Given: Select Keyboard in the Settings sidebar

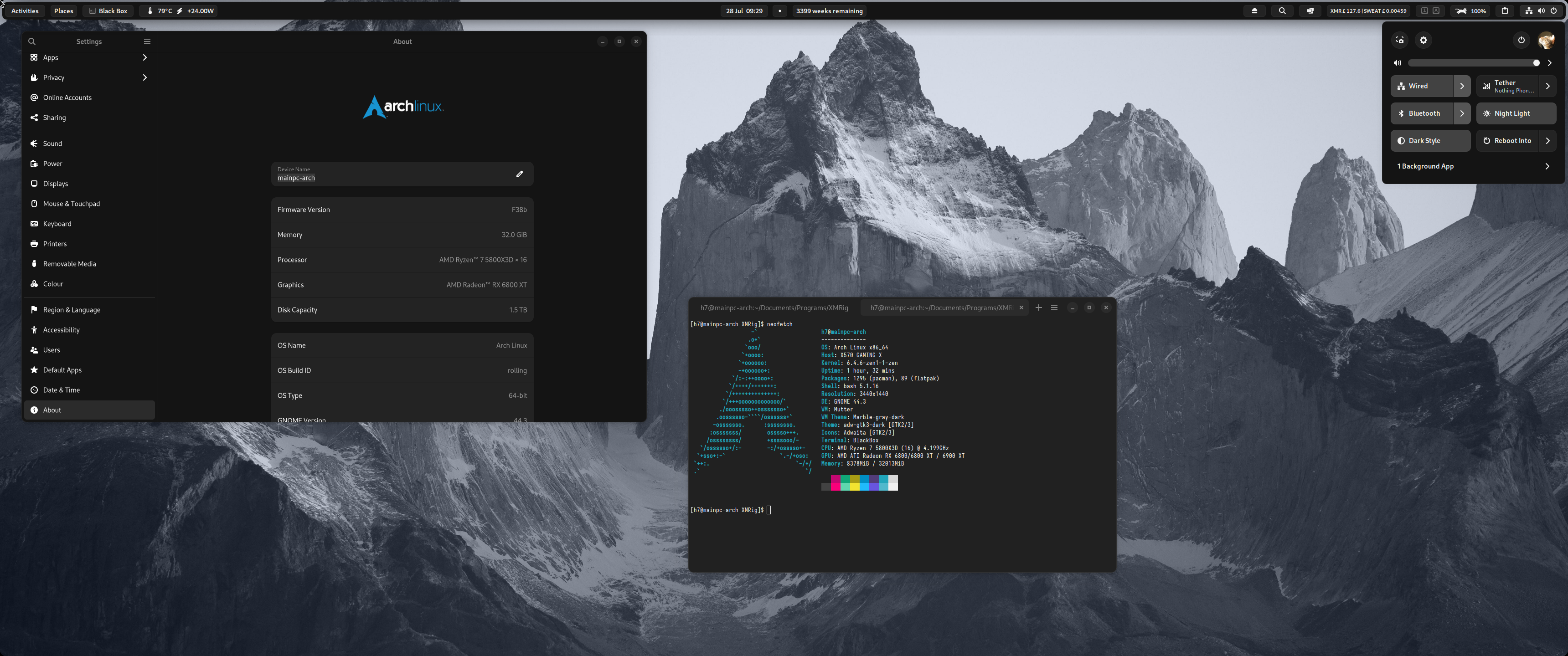Looking at the screenshot, I should (89, 224).
